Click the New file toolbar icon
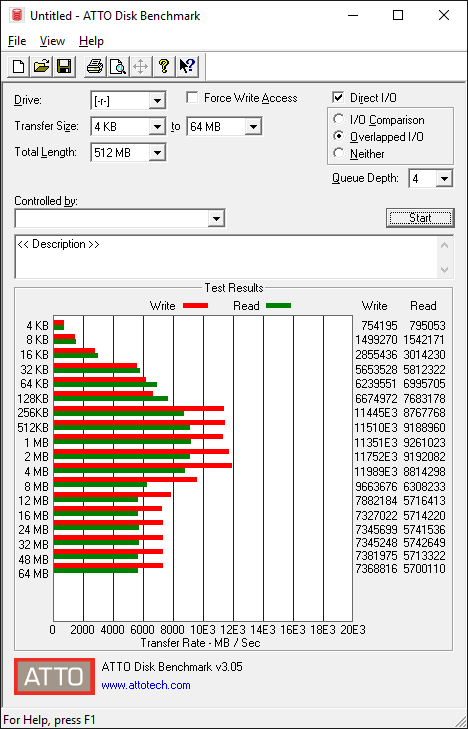Image resolution: width=468 pixels, height=729 pixels. (19, 66)
